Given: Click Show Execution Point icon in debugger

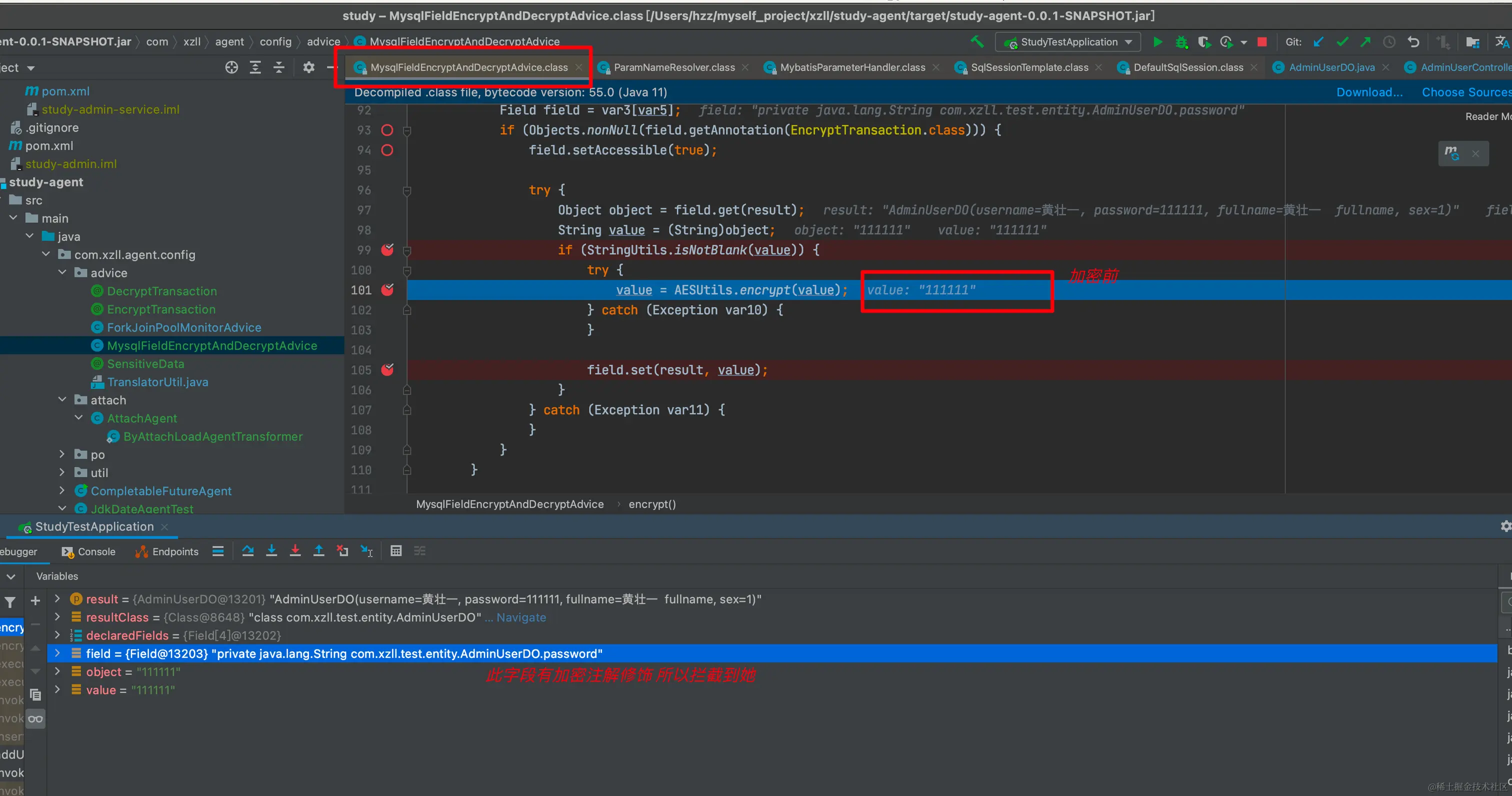Looking at the screenshot, I should coord(218,550).
